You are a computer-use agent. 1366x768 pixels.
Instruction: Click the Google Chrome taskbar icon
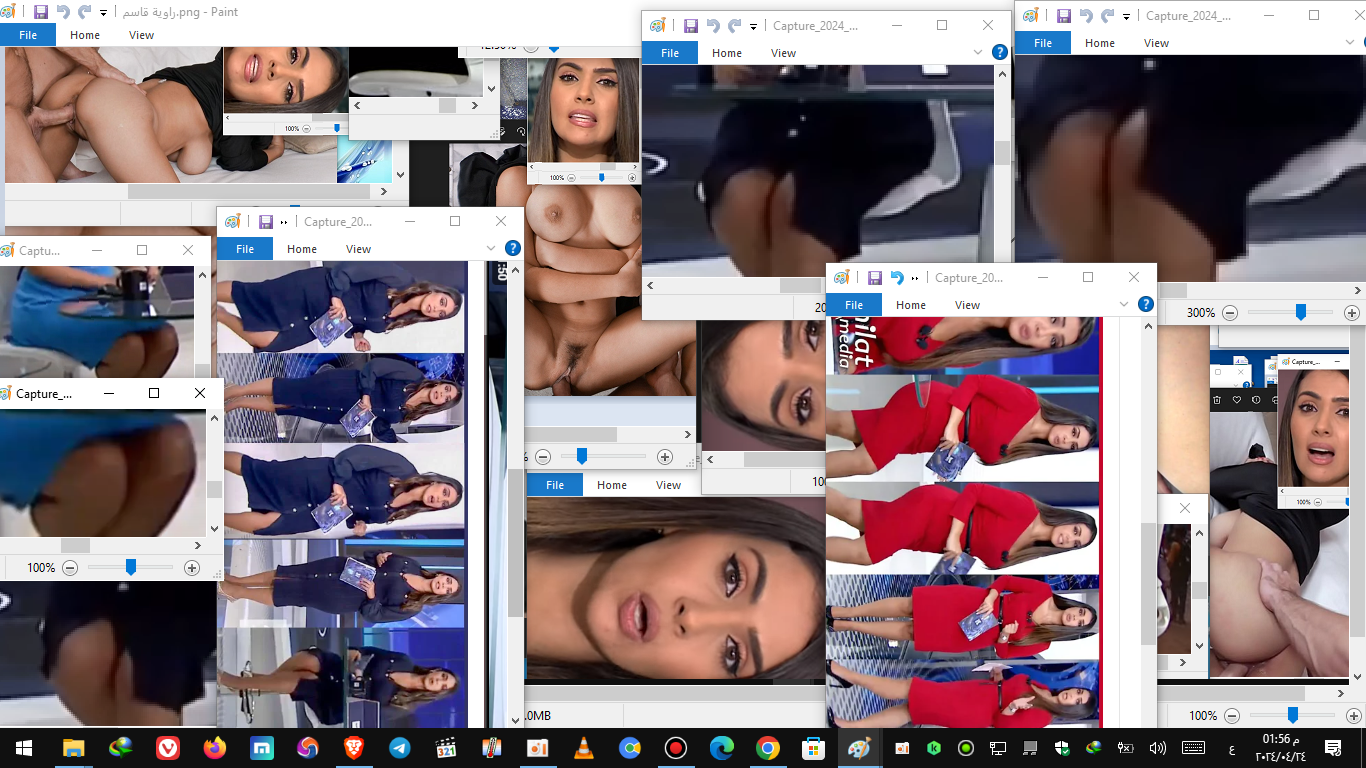click(x=767, y=748)
